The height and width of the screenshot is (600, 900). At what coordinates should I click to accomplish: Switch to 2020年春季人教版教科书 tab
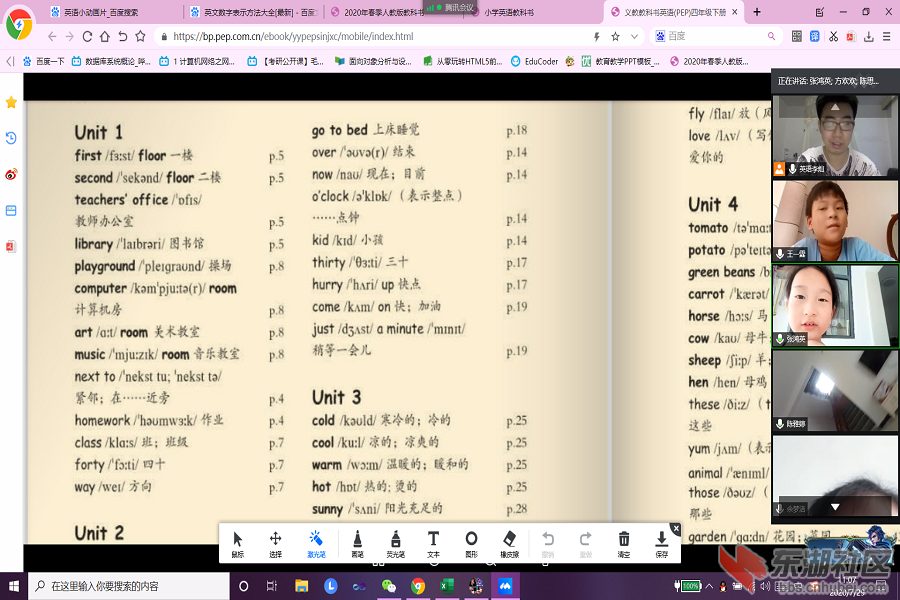point(376,12)
